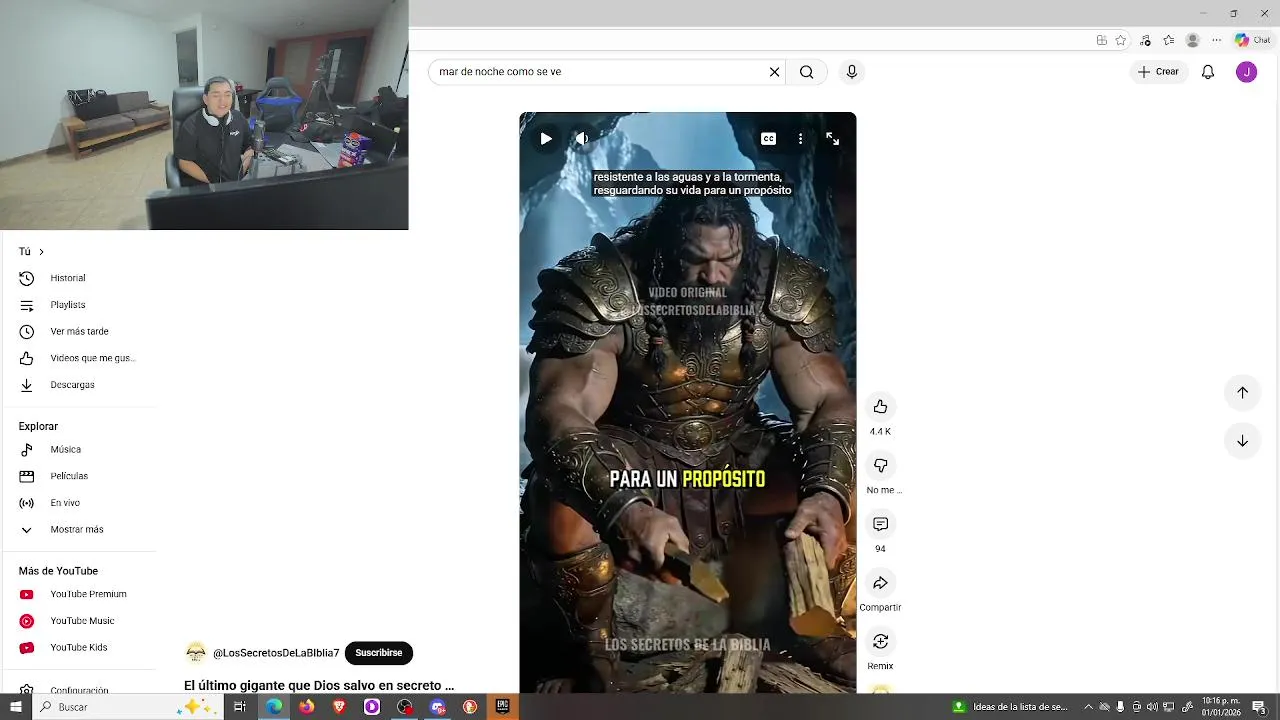Open the account avatar J menu
1280x720 pixels.
1246,72
